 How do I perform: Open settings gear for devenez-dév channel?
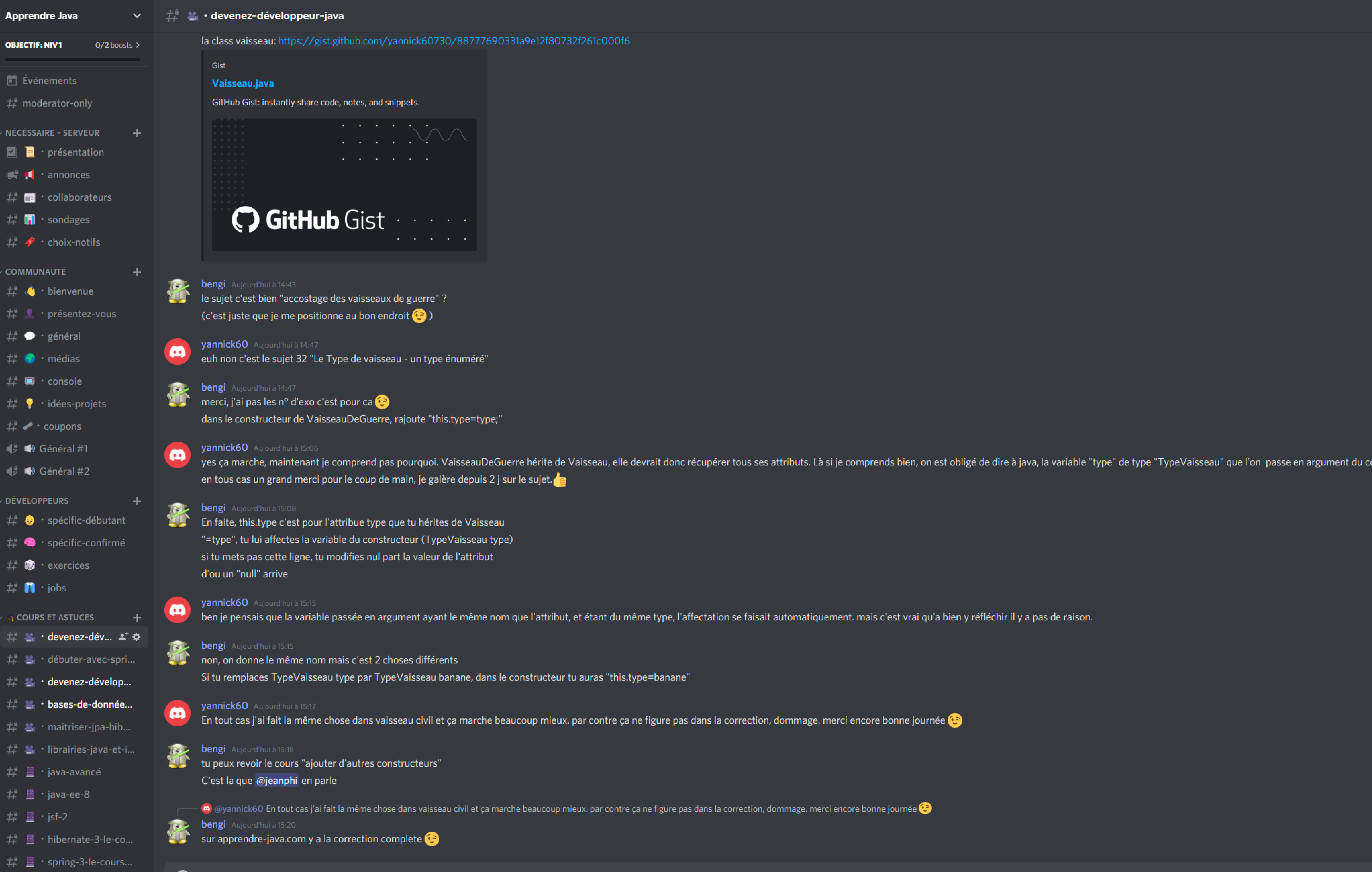(137, 637)
